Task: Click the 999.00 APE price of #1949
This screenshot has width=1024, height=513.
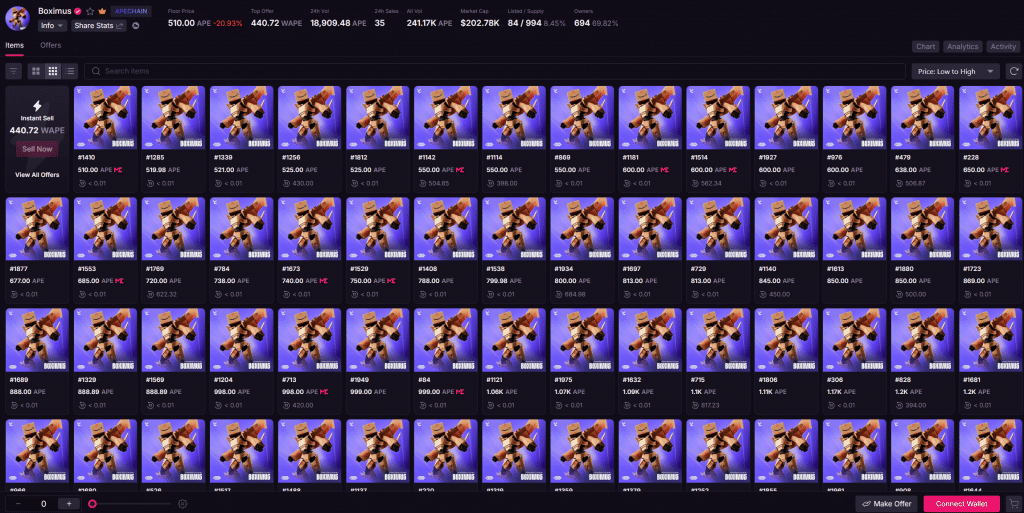Action: (x=366, y=392)
